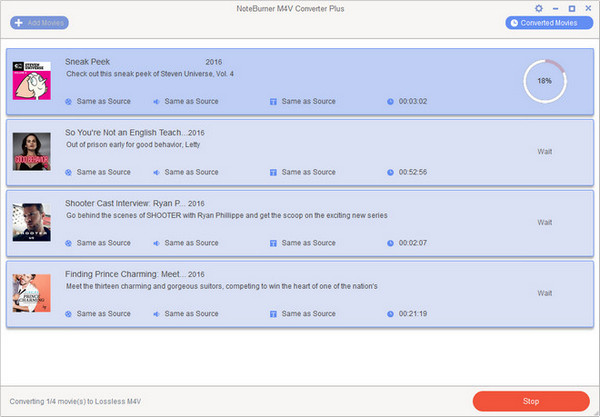Open video Same as Source option for Shooter Cast Interview

click(x=103, y=243)
